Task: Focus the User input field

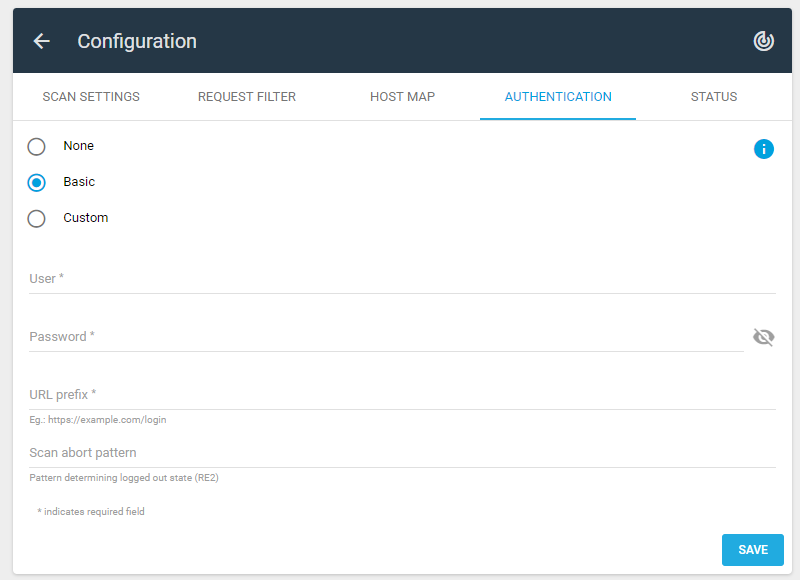Action: tap(402, 279)
